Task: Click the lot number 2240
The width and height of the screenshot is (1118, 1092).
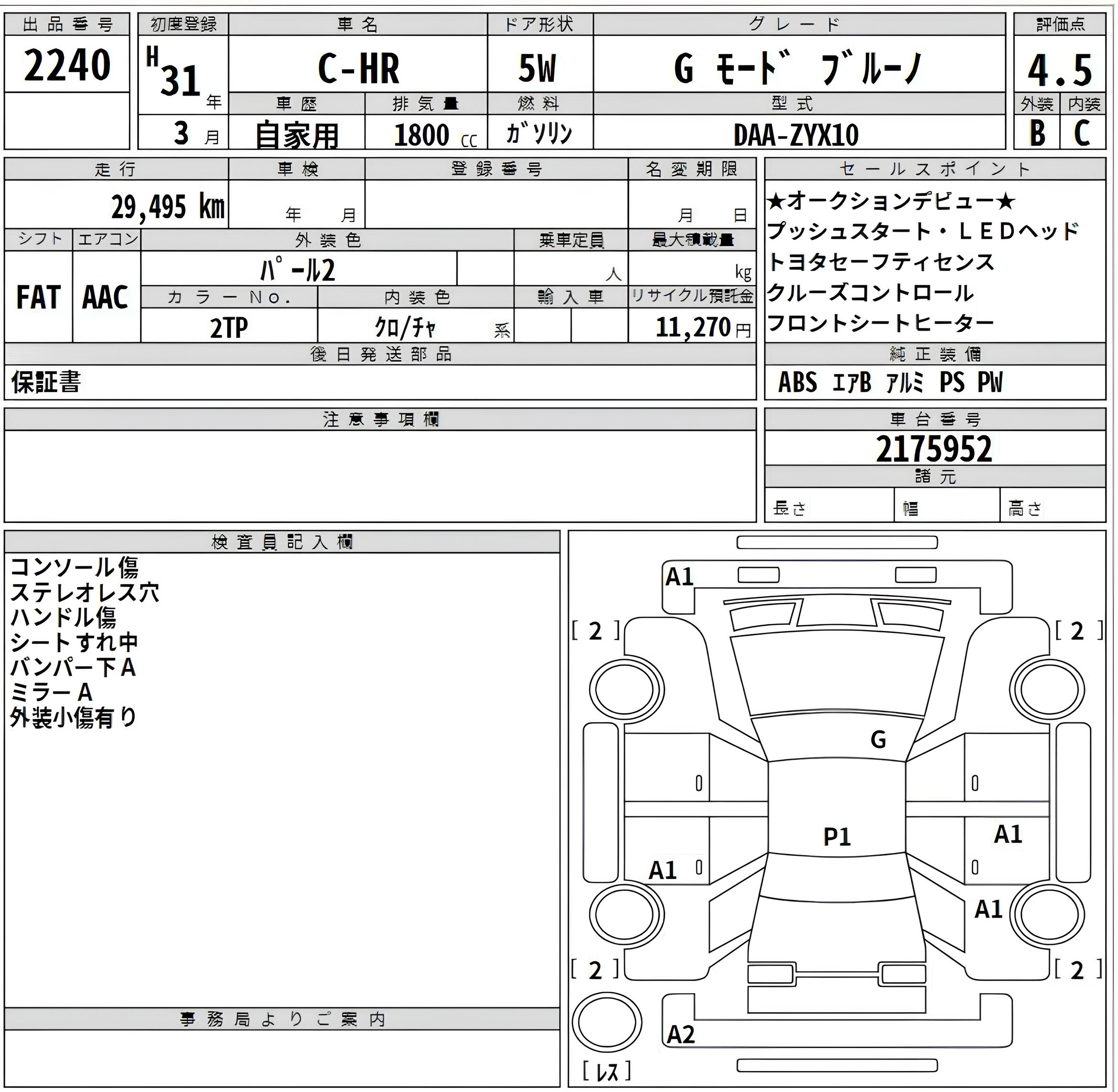Action: (67, 65)
